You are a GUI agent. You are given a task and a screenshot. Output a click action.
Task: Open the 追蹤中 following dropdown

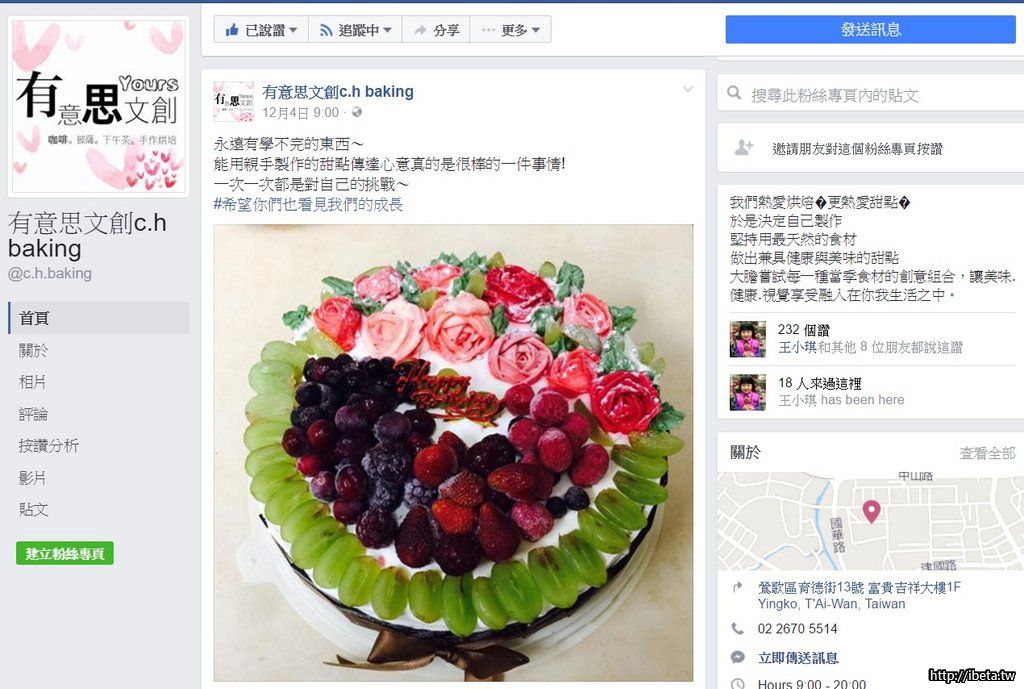355,30
